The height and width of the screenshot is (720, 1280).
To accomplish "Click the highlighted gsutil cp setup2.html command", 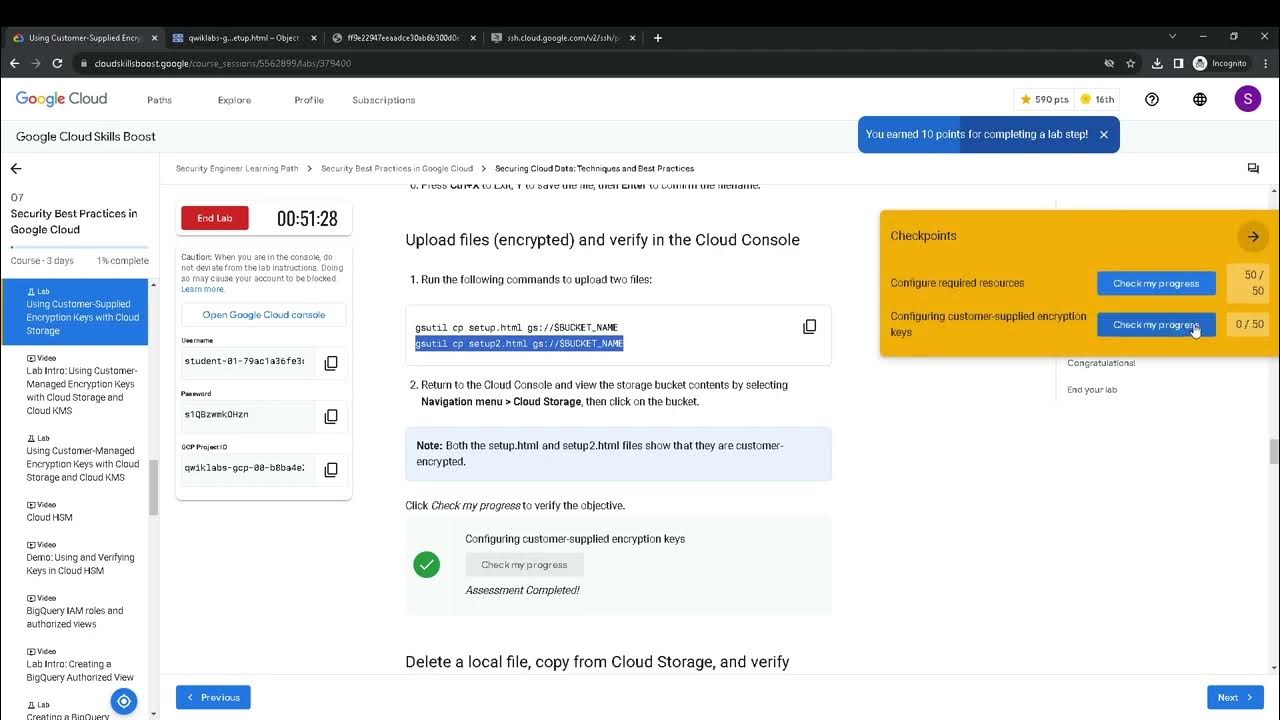I will pyautogui.click(x=519, y=344).
